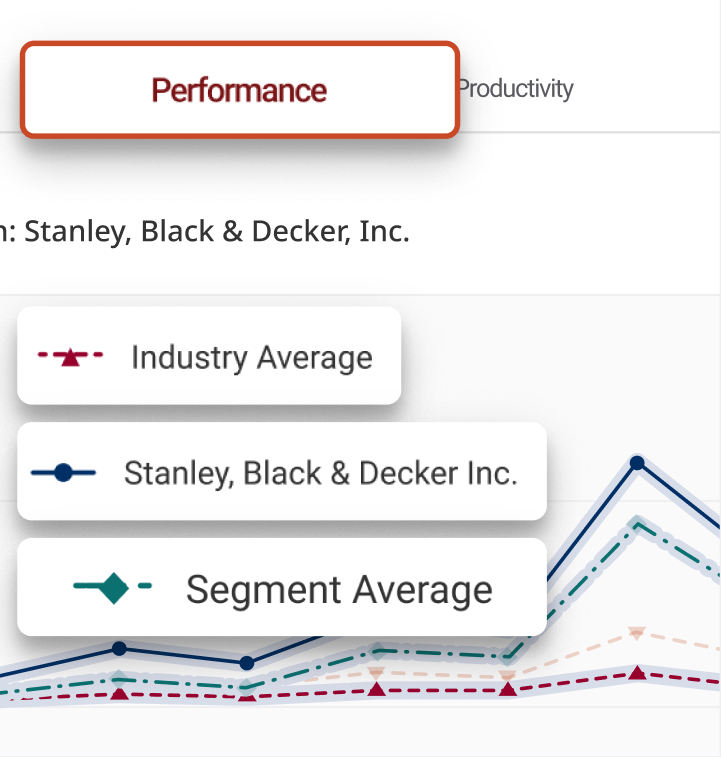Hide the Stanley, Black & Decker Inc. series

tap(320, 472)
